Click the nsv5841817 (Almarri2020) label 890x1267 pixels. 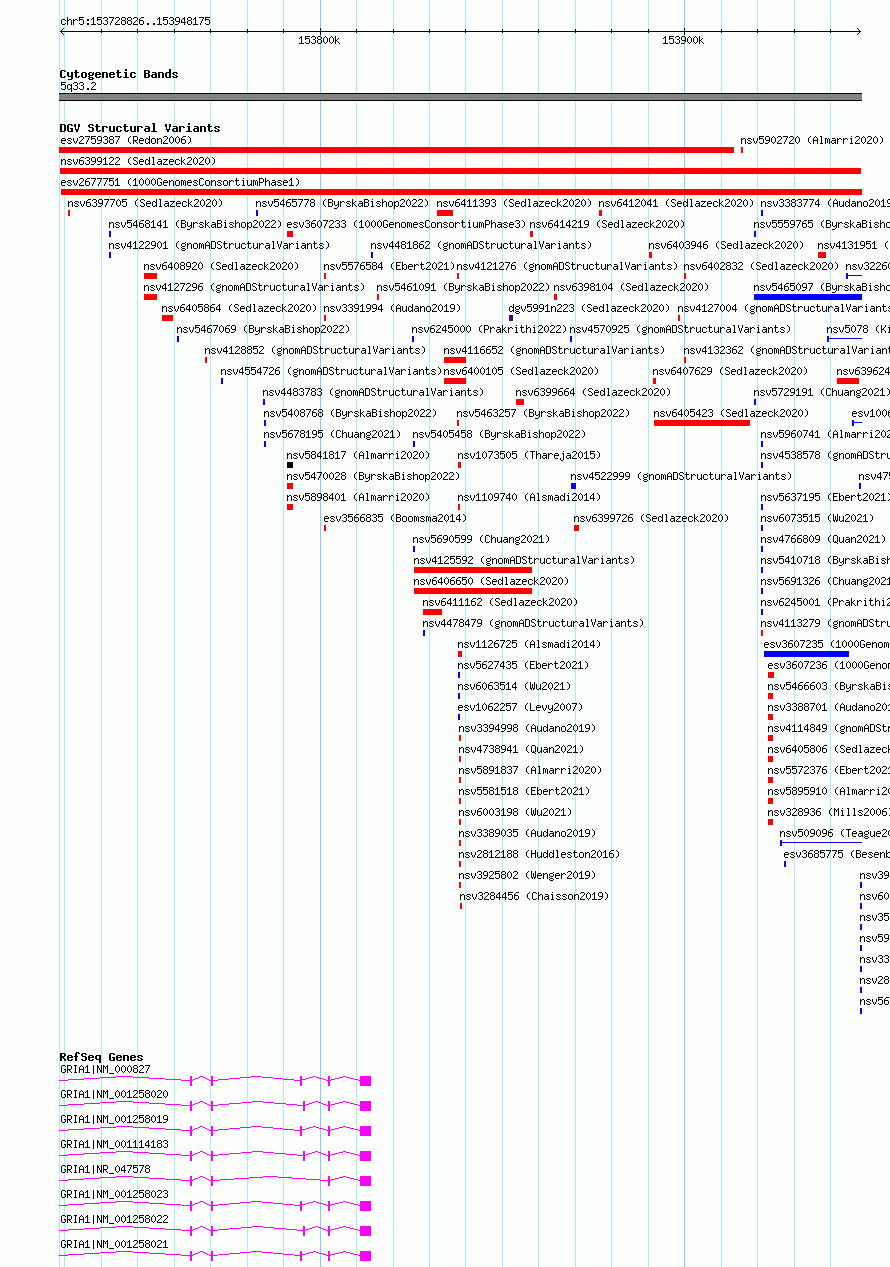point(359,455)
